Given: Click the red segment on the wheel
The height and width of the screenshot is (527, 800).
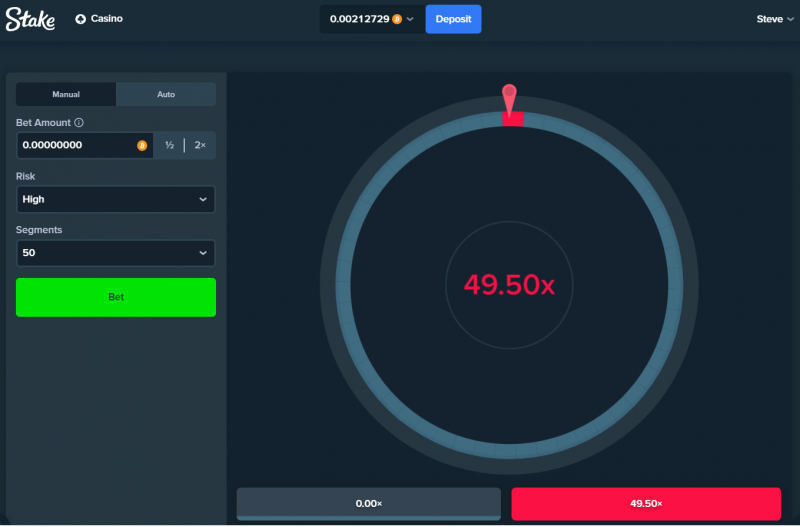Looking at the screenshot, I should [x=513, y=119].
